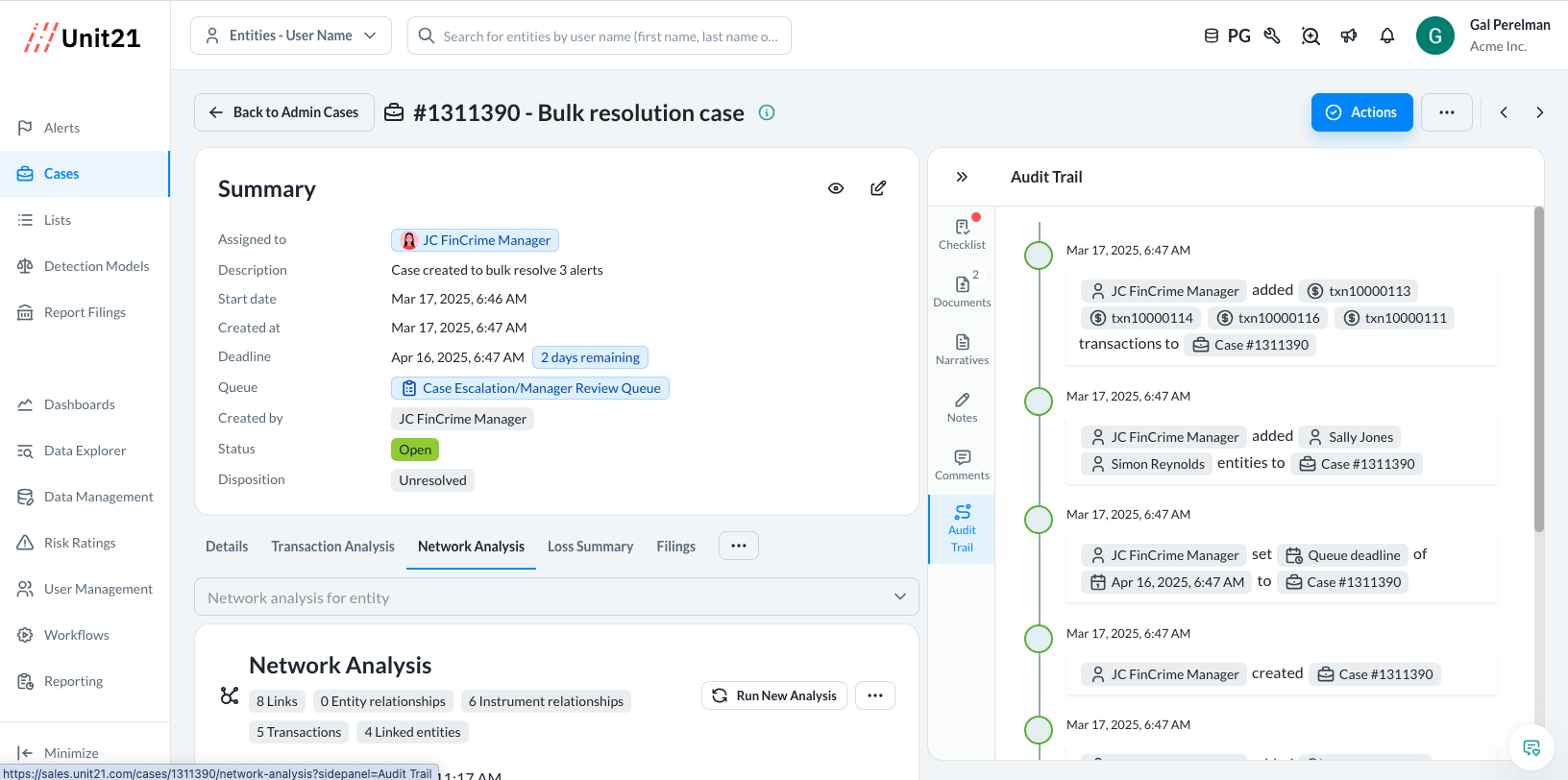1568x780 pixels.
Task: Click the entity search input field
Action: coord(610,37)
